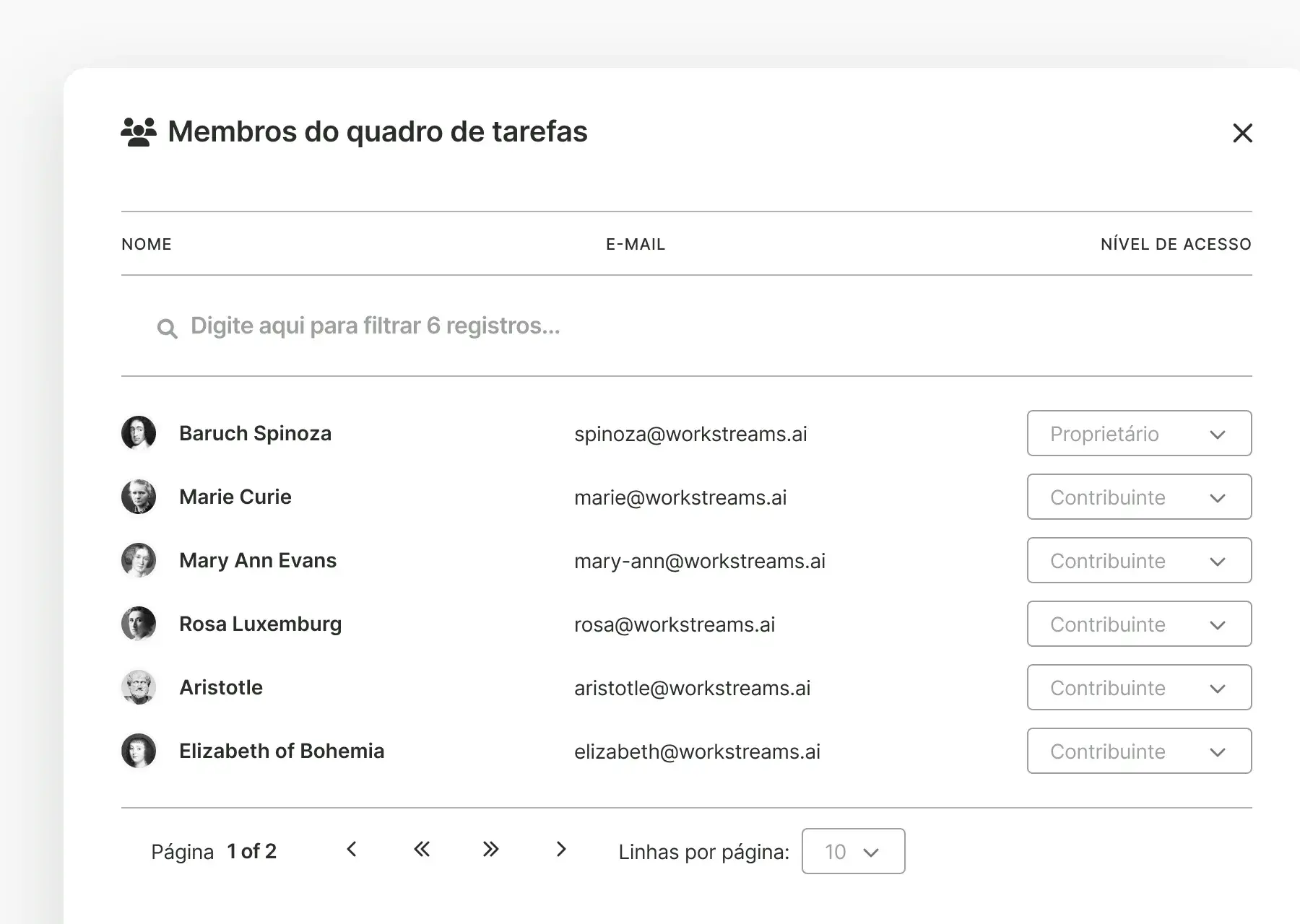Open the rows per page dropdown
The height and width of the screenshot is (924, 1300).
click(853, 851)
